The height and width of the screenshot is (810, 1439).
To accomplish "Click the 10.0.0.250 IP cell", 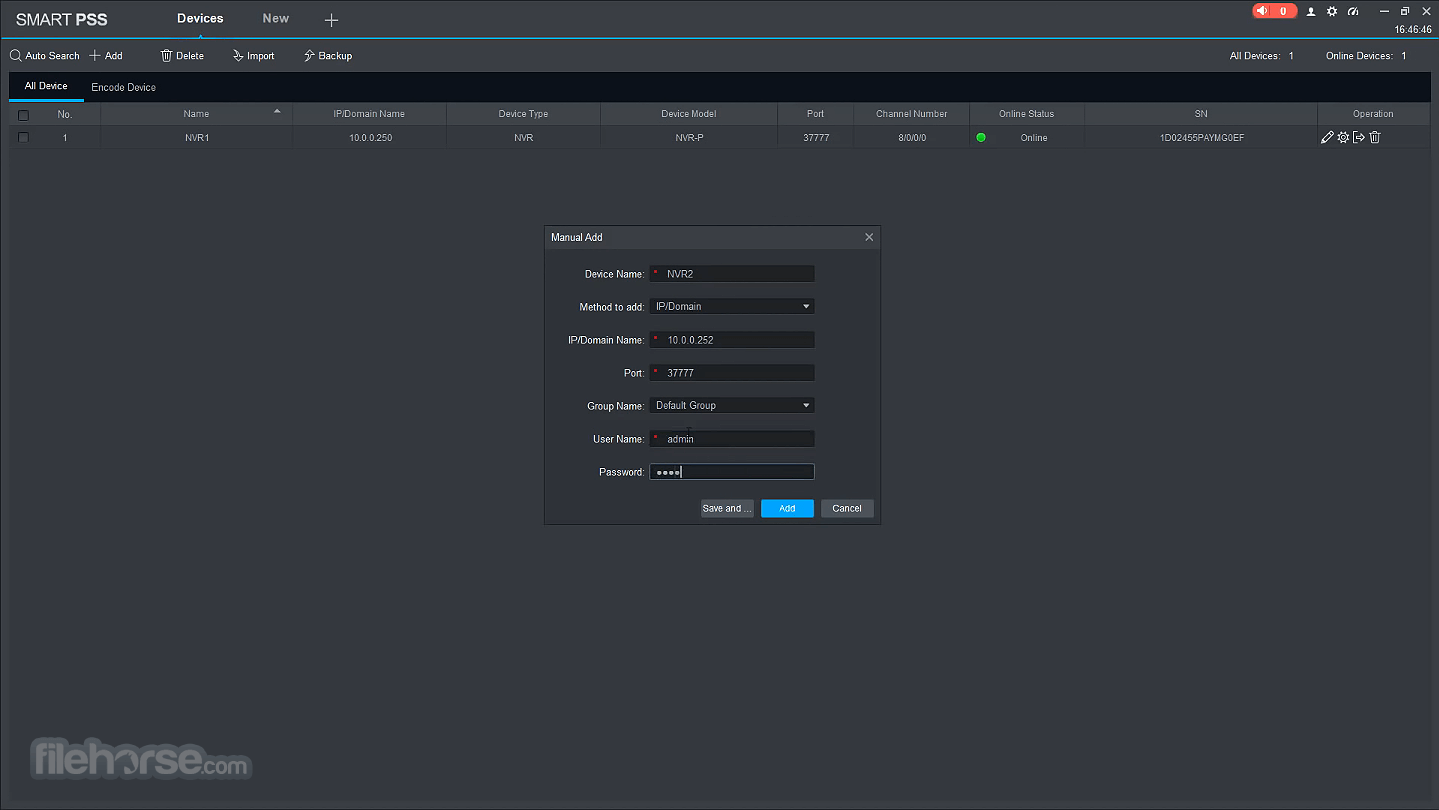I will pyautogui.click(x=370, y=138).
